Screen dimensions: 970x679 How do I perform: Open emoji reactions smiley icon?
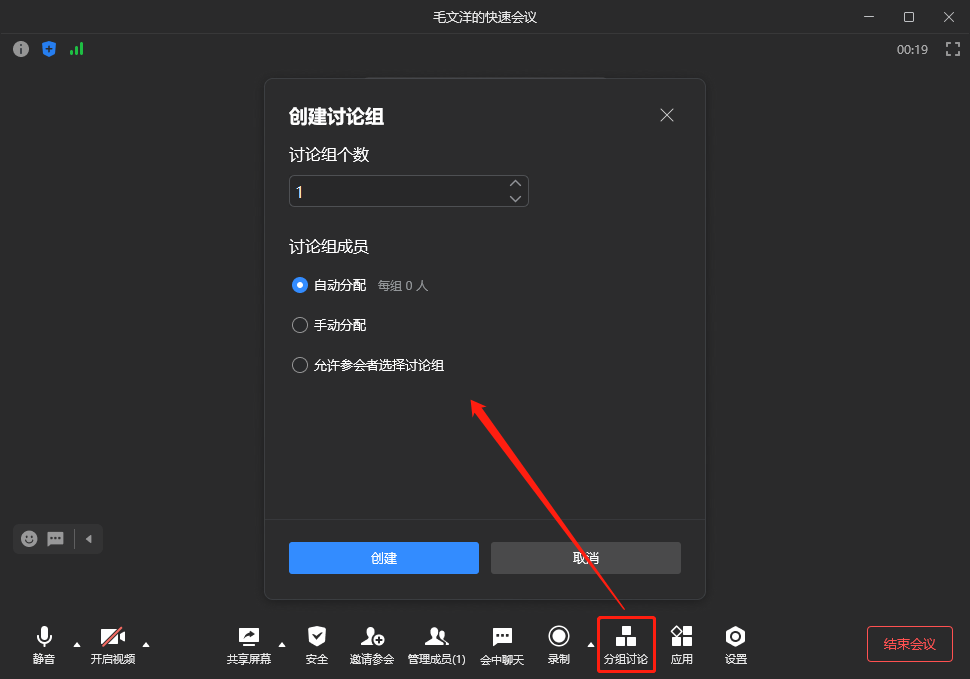pyautogui.click(x=29, y=539)
